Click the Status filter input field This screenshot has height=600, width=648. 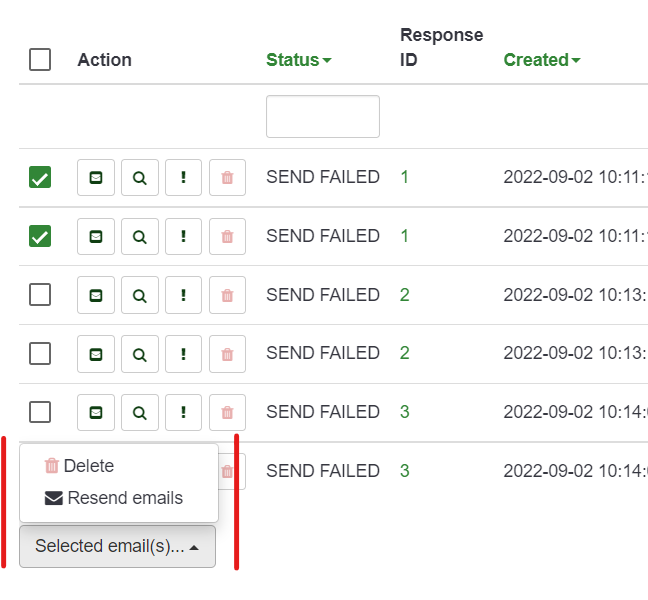coord(322,117)
